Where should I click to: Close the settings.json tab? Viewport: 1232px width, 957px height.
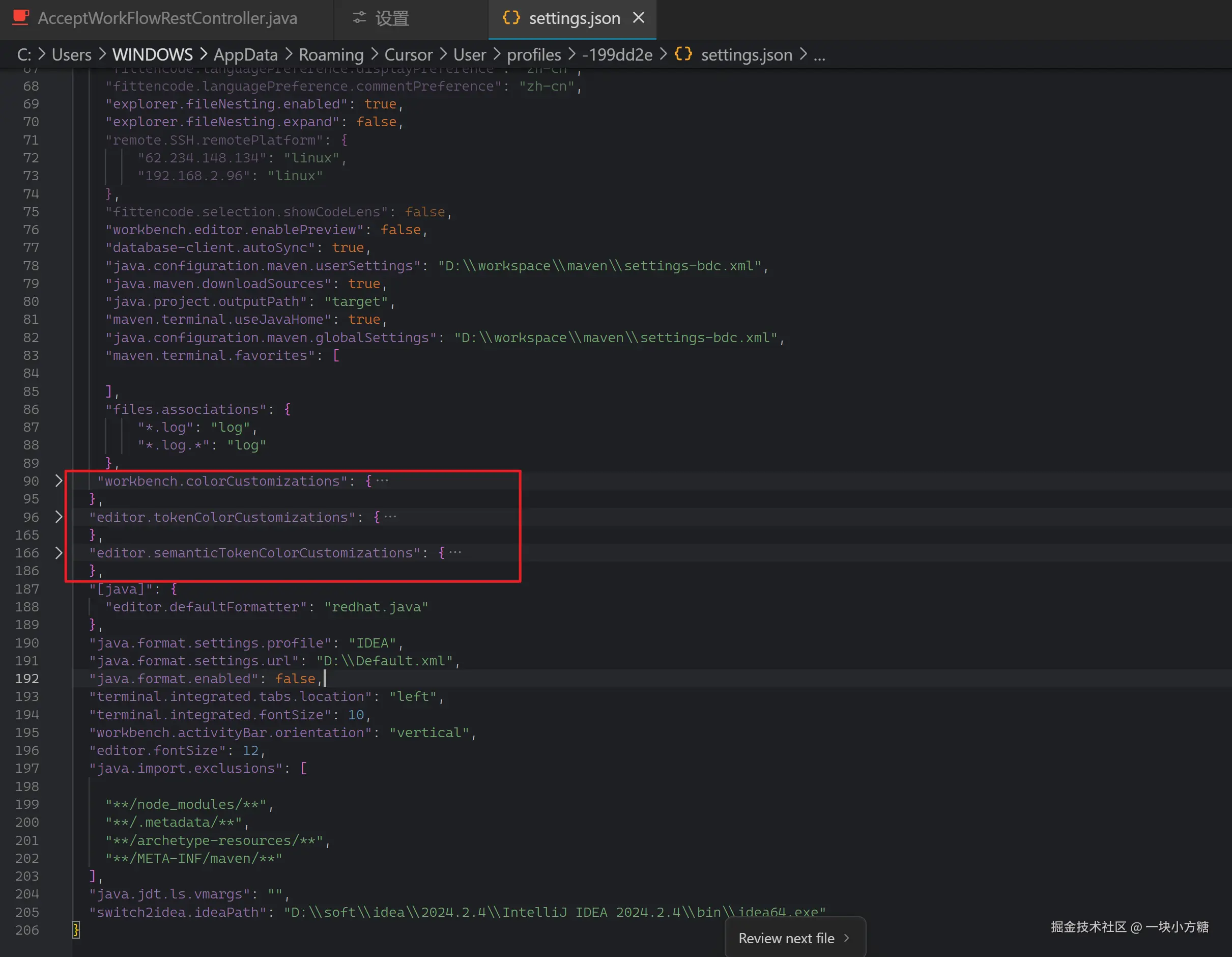639,18
